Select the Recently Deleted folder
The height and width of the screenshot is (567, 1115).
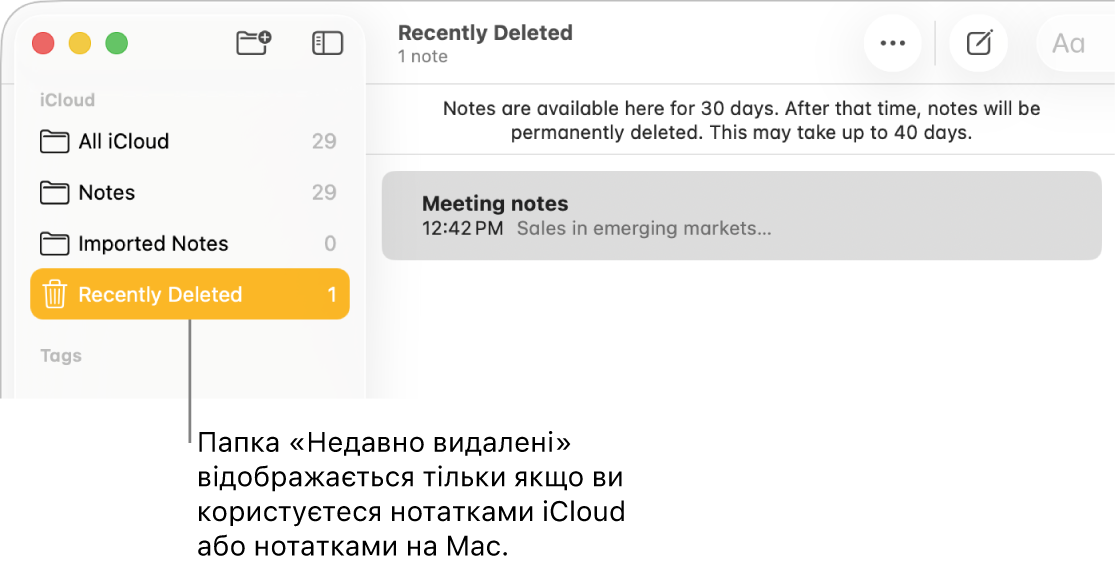[x=160, y=294]
